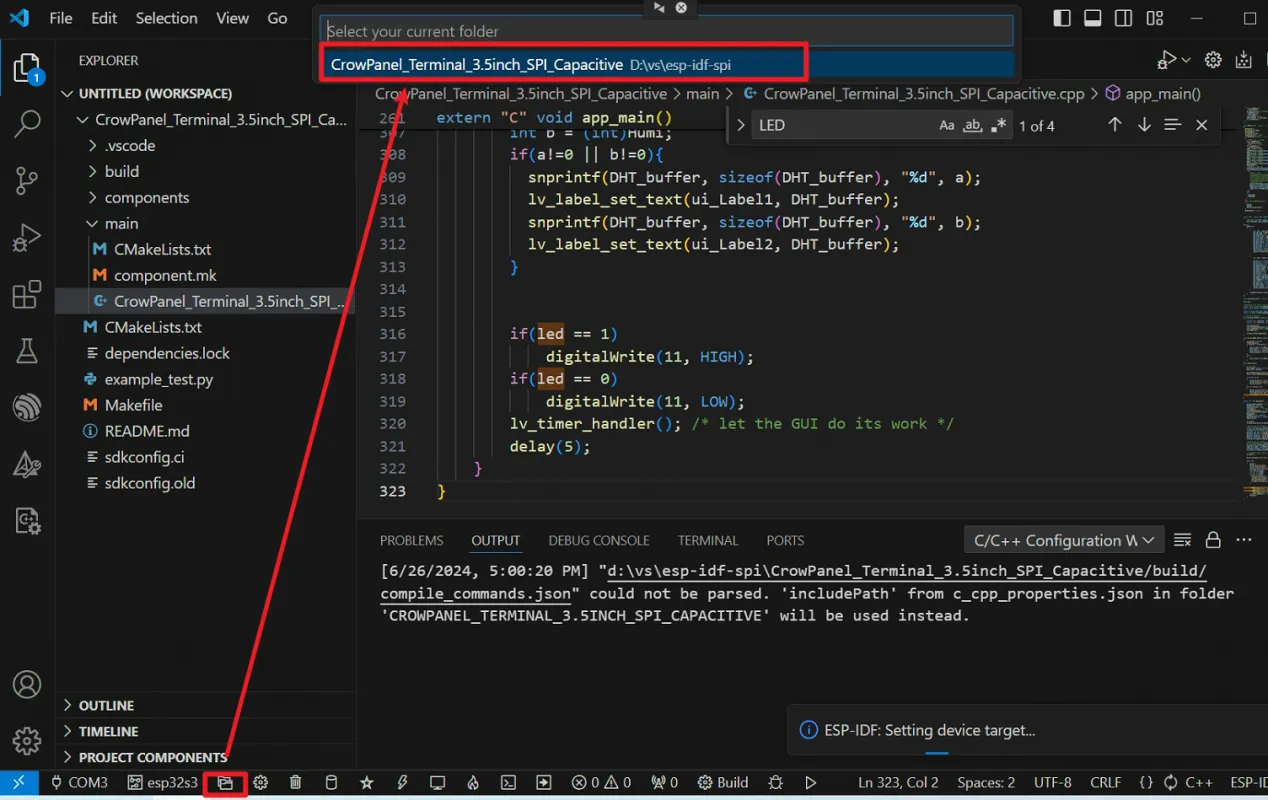Click the current project folder icon
The height and width of the screenshot is (800, 1268).
coord(225,783)
